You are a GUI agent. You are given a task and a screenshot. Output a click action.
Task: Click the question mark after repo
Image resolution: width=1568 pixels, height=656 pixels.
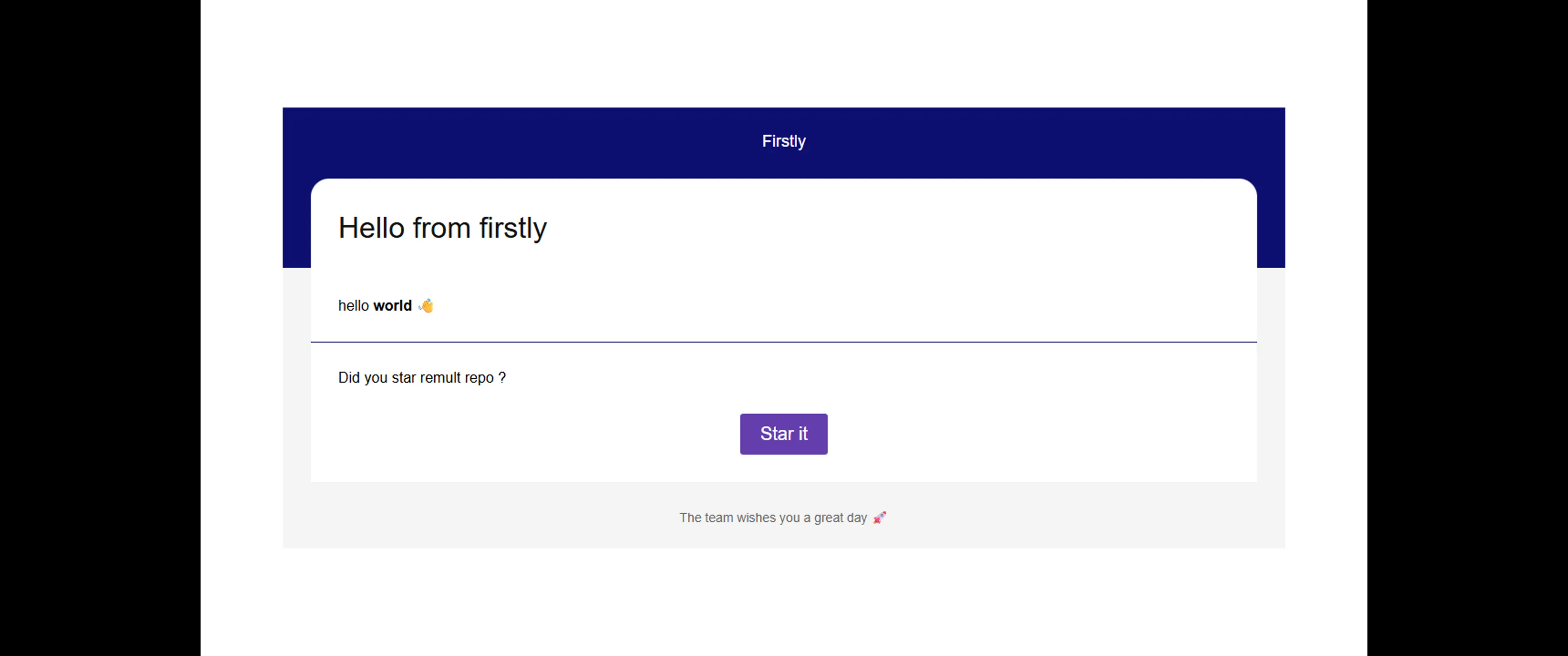[x=502, y=378]
